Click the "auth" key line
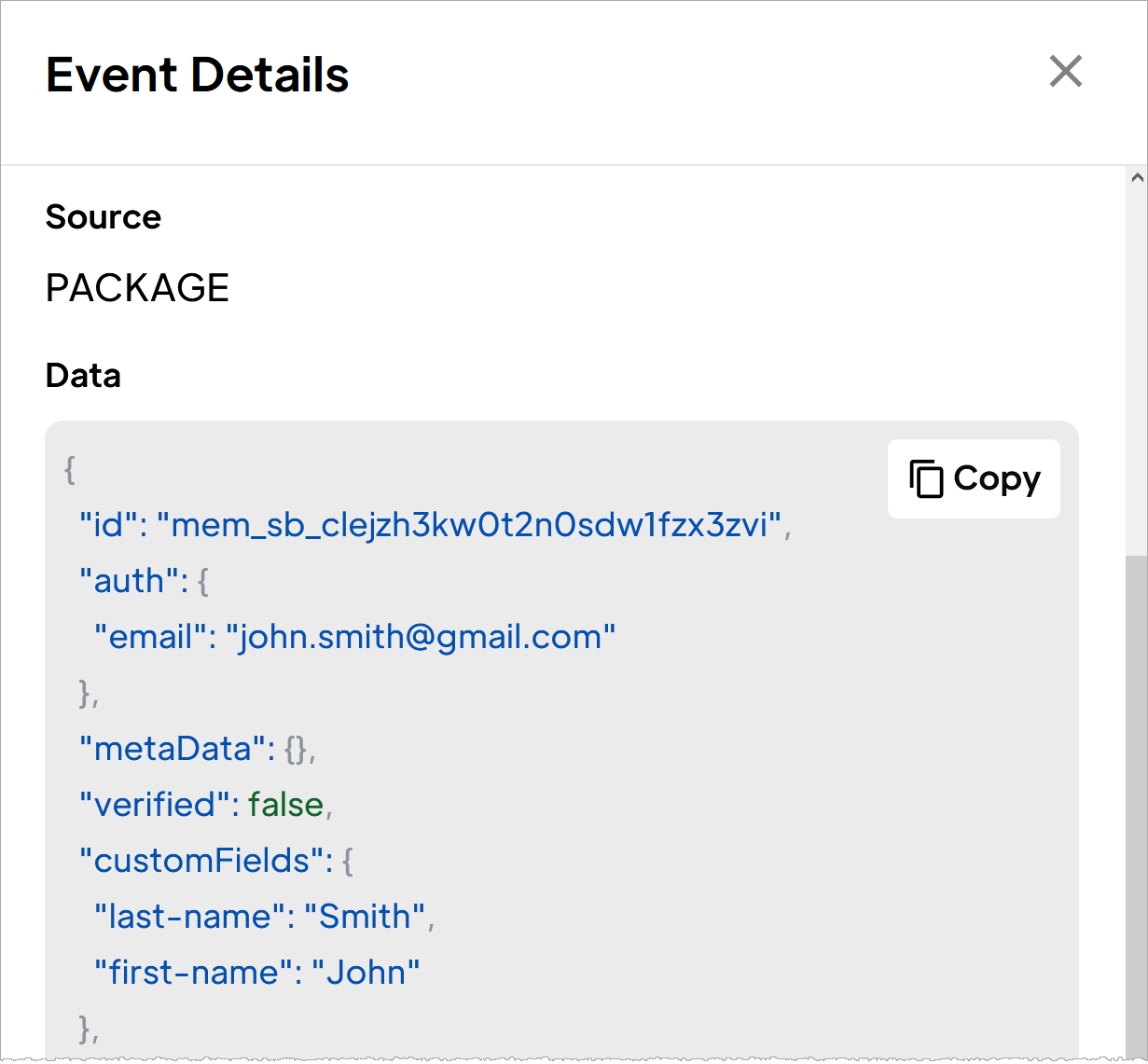1148x1064 pixels. click(x=145, y=581)
